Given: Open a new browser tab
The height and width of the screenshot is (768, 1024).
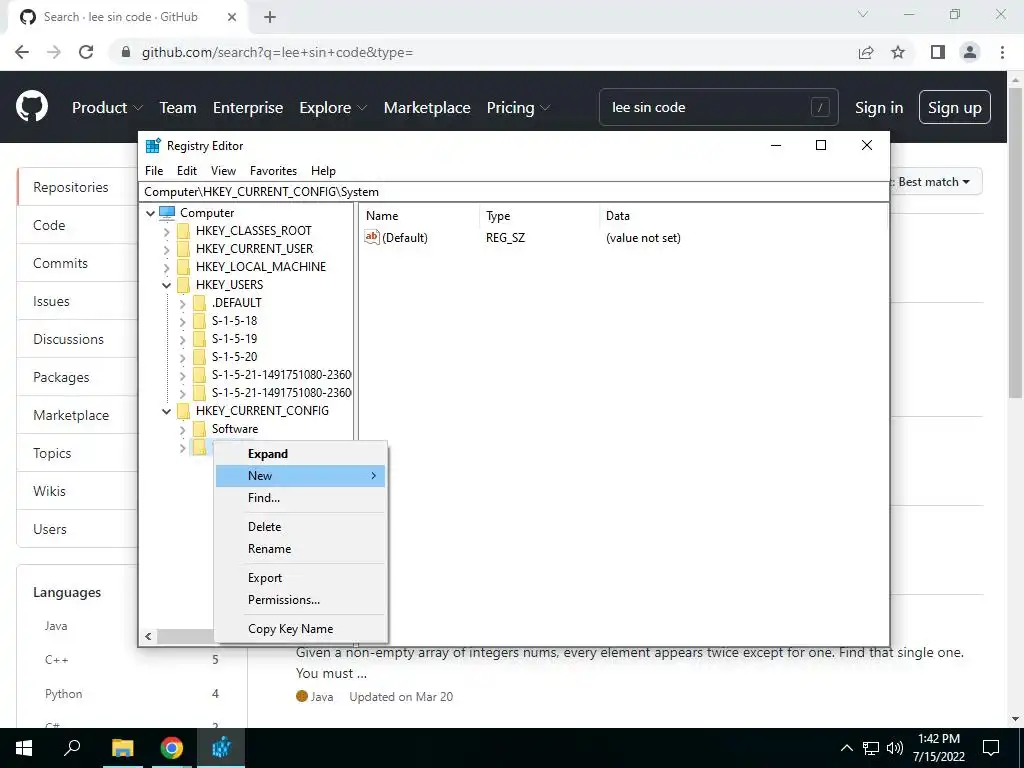Looking at the screenshot, I should [x=270, y=17].
